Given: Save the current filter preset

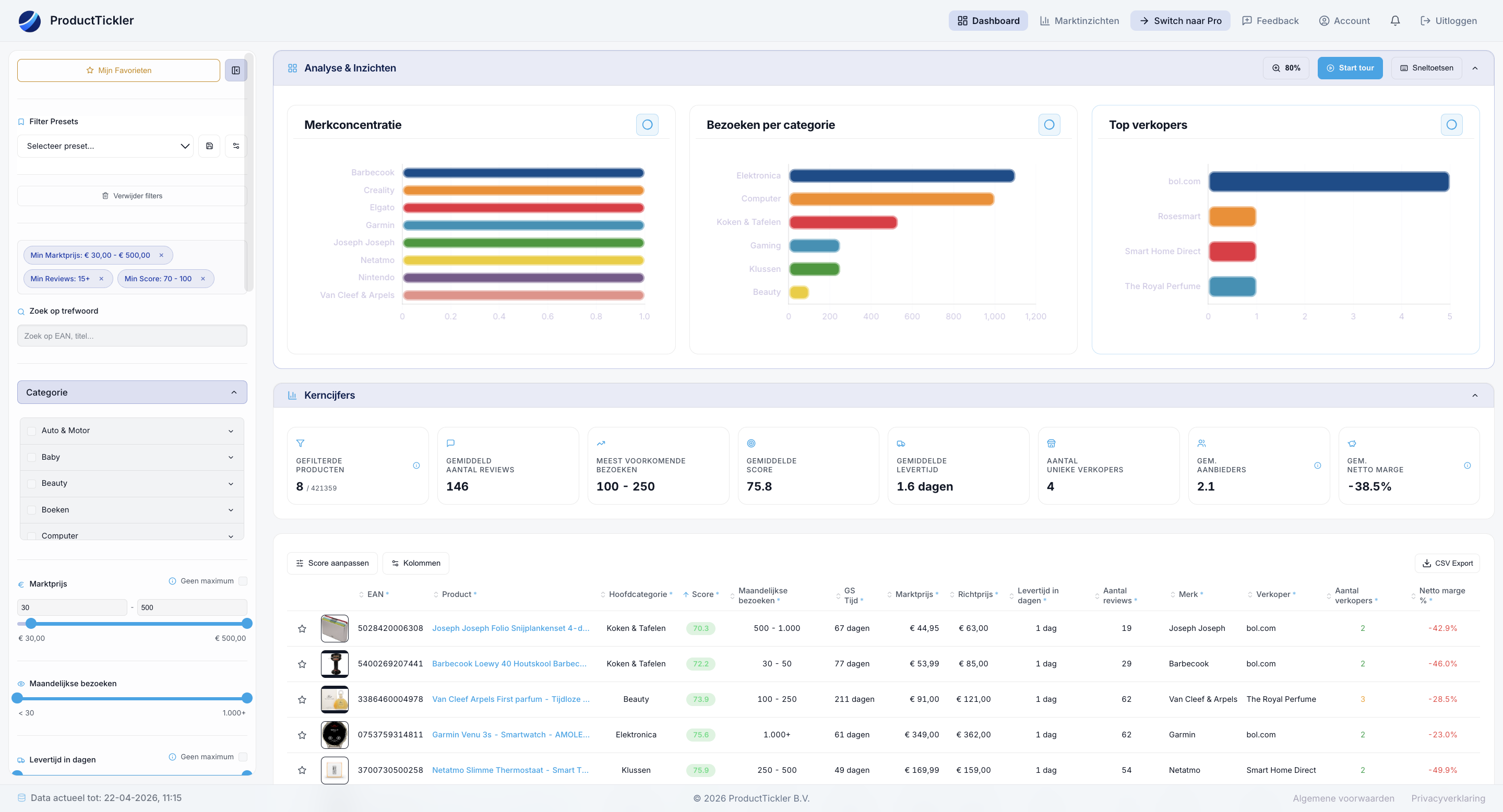Looking at the screenshot, I should tap(209, 146).
